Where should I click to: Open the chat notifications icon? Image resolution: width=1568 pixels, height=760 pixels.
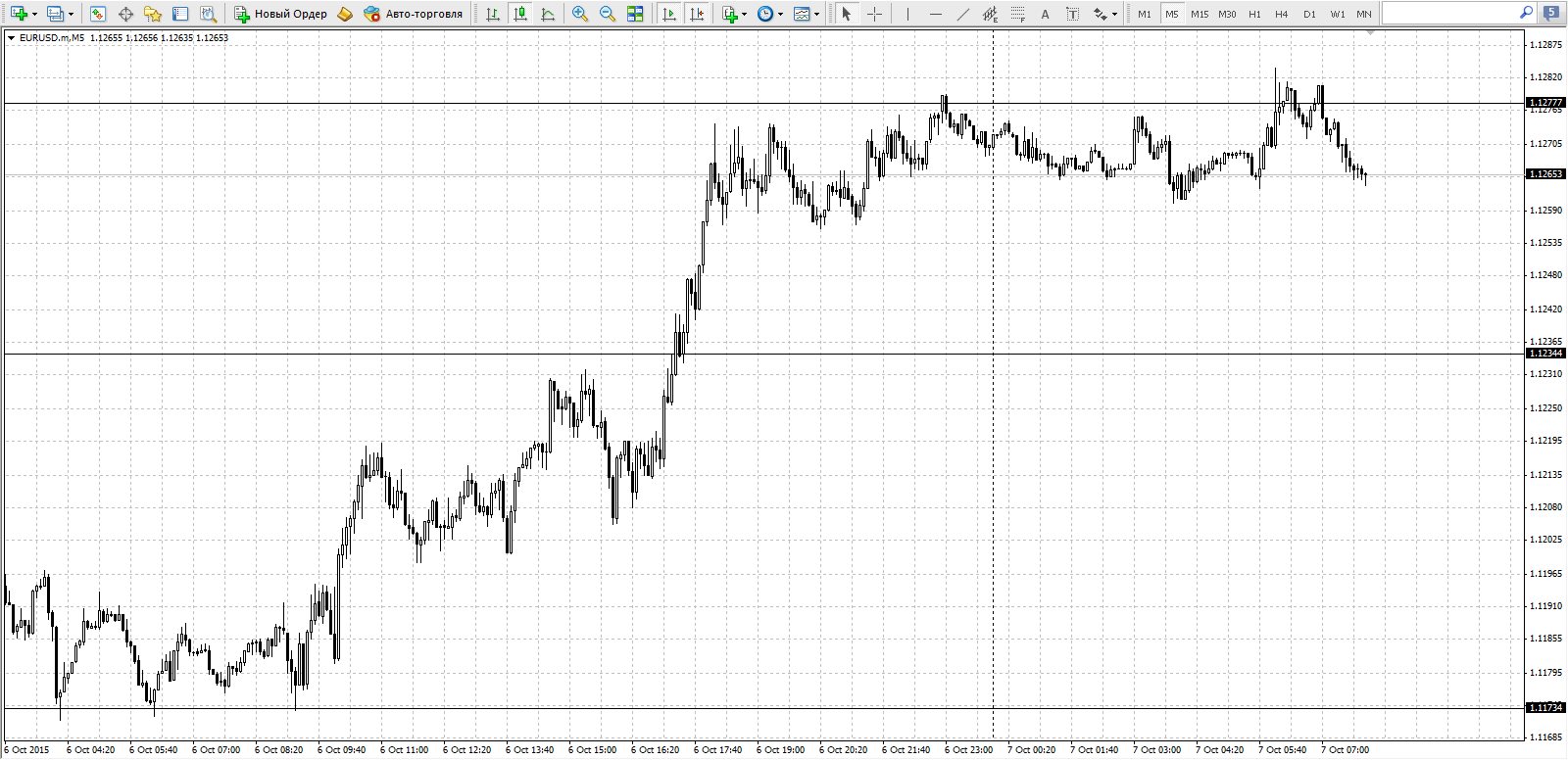tap(1551, 13)
